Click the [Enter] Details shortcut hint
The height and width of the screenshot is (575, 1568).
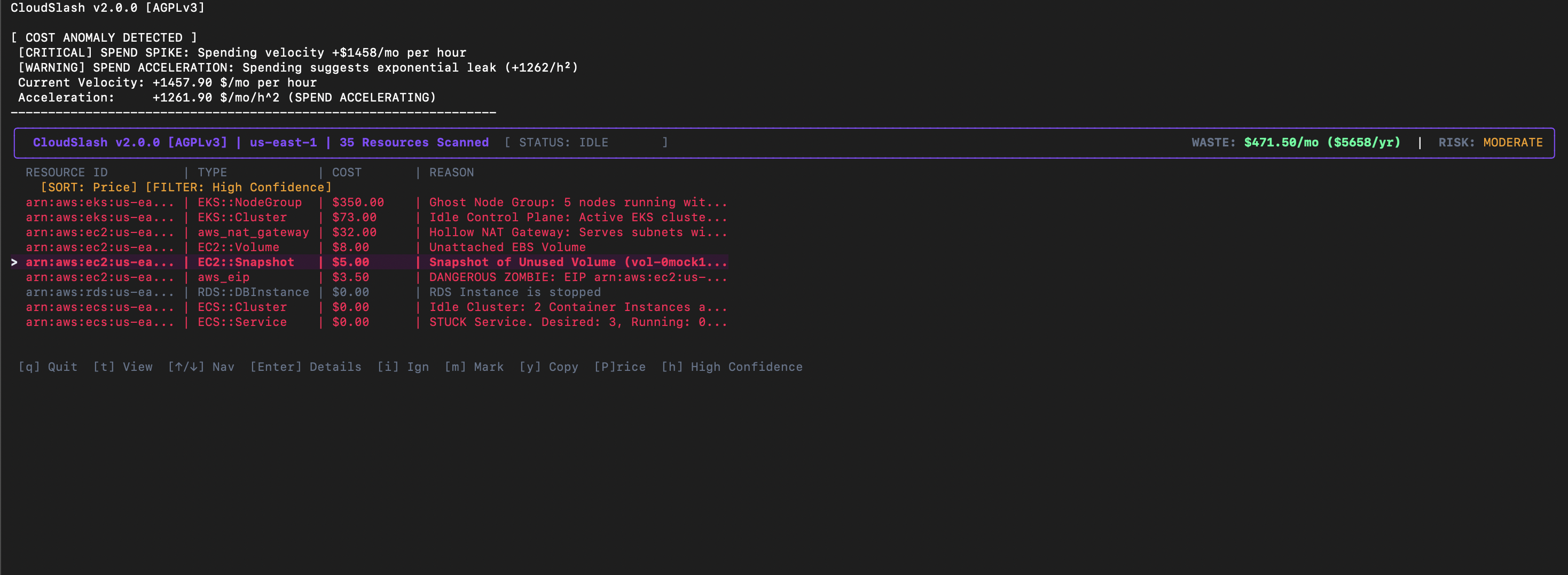[305, 367]
